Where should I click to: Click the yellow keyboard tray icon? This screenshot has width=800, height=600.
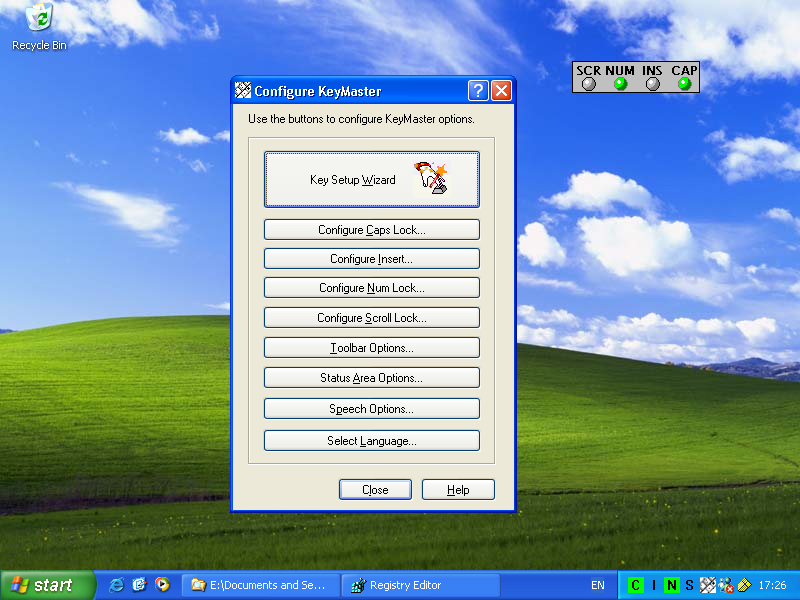point(744,585)
